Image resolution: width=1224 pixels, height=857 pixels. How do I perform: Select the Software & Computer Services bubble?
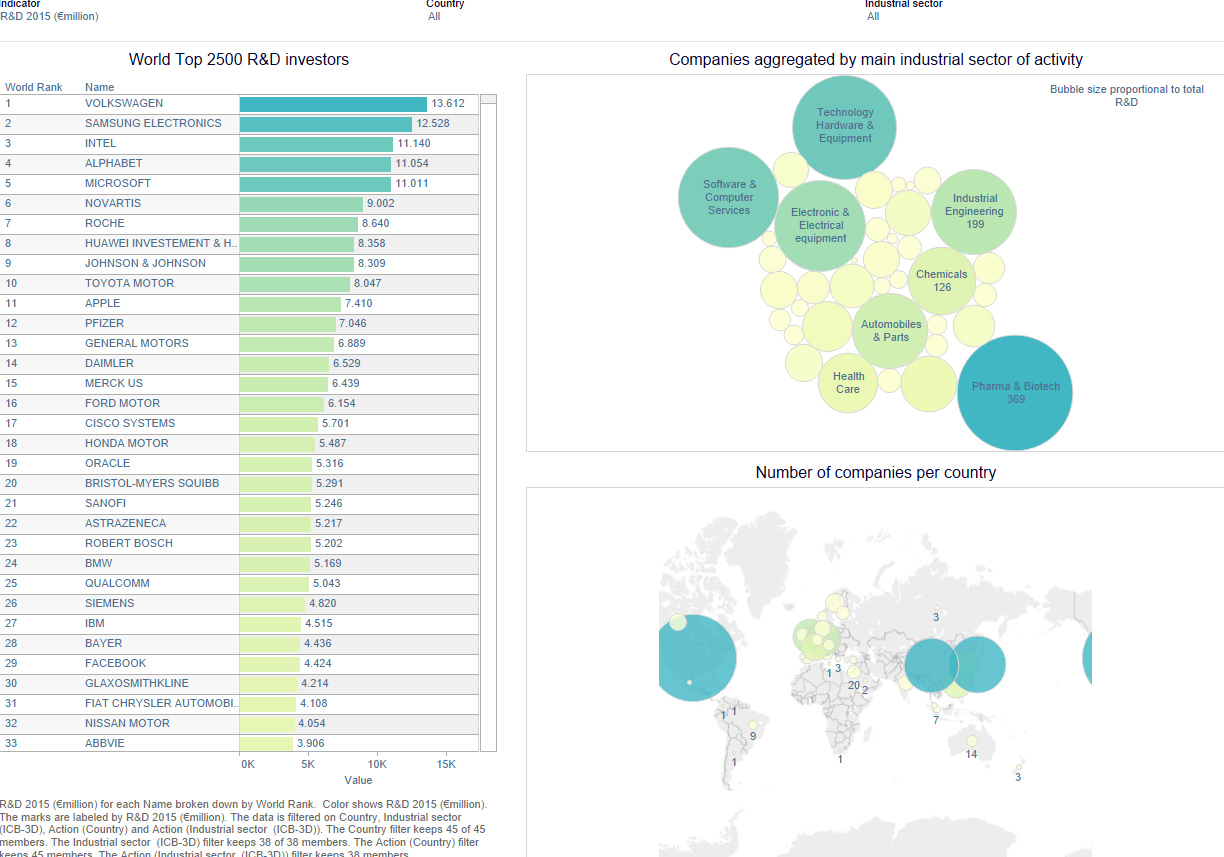pos(728,197)
